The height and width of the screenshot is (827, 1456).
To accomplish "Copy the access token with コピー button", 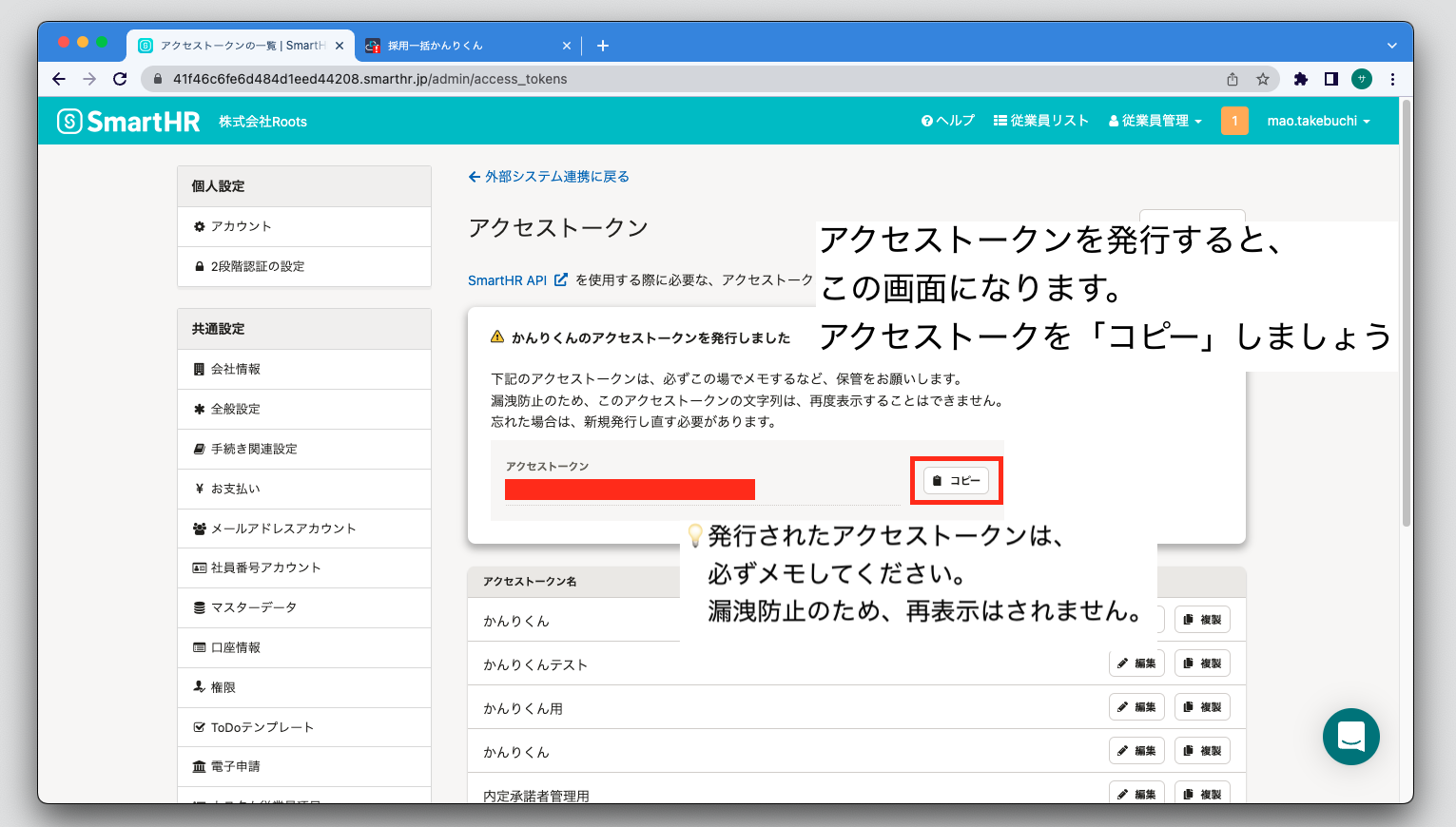I will pos(956,480).
